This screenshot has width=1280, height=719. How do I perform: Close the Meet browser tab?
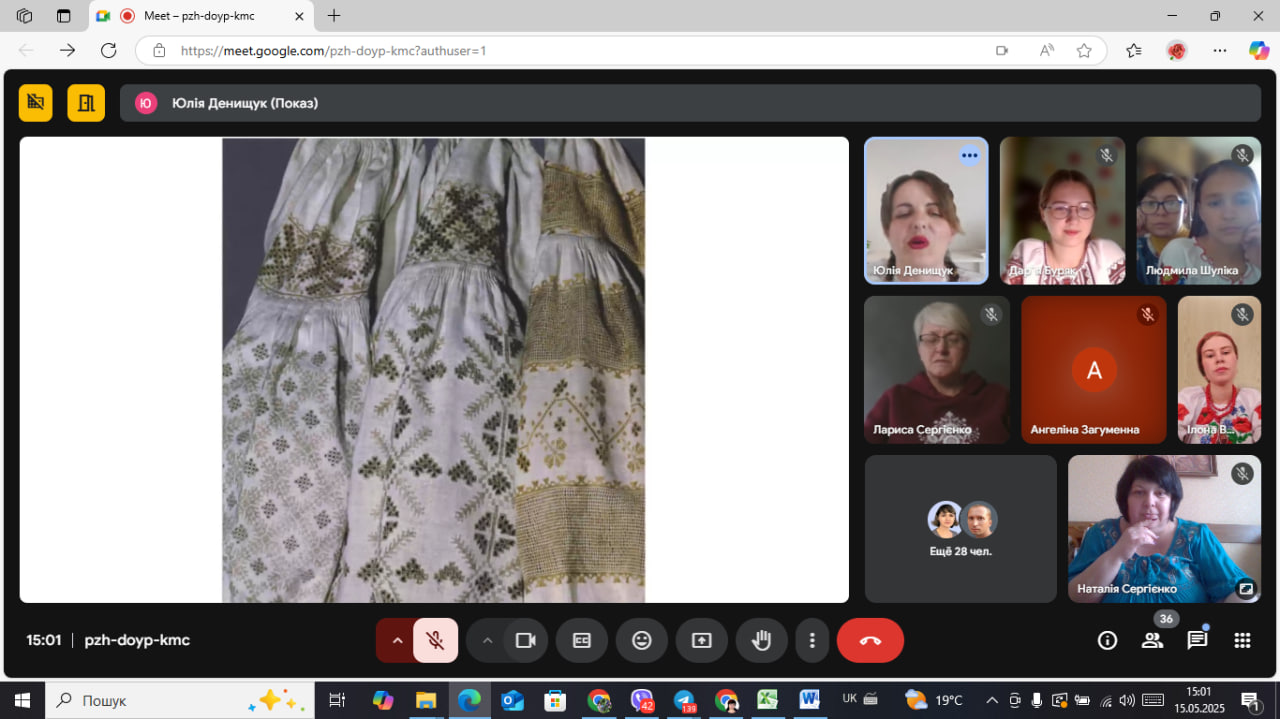(298, 16)
